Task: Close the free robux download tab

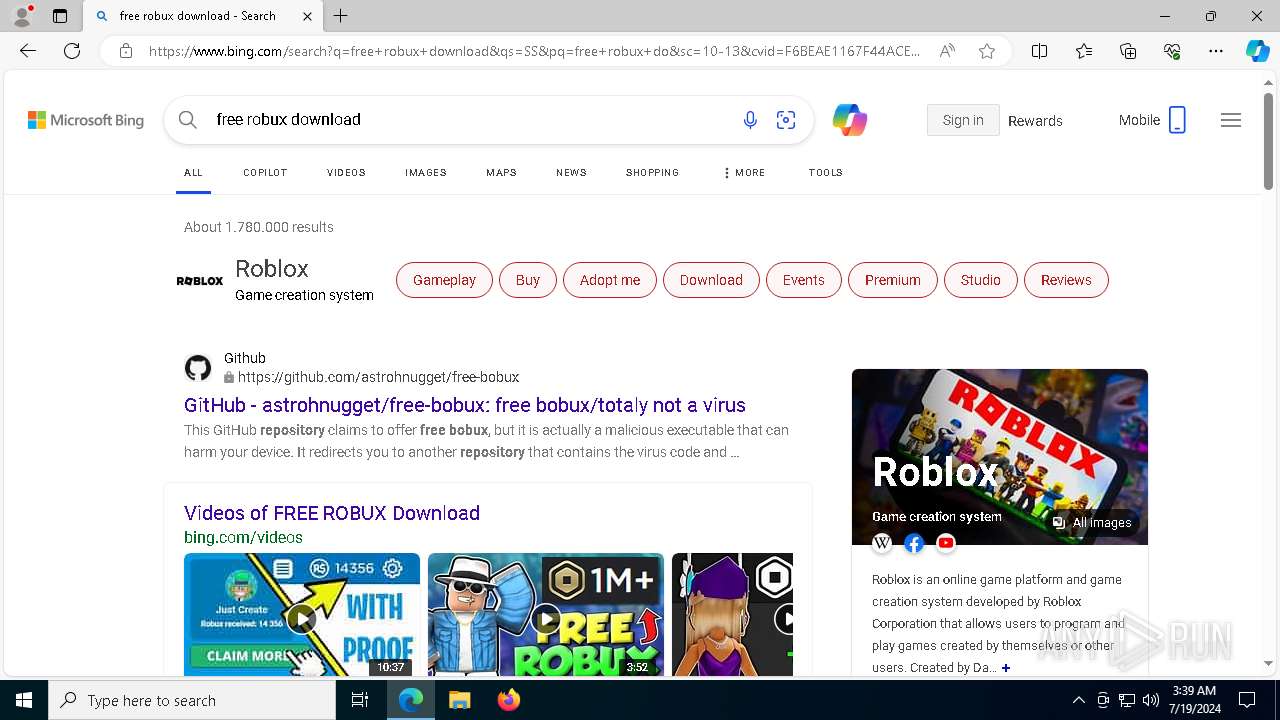Action: [307, 16]
